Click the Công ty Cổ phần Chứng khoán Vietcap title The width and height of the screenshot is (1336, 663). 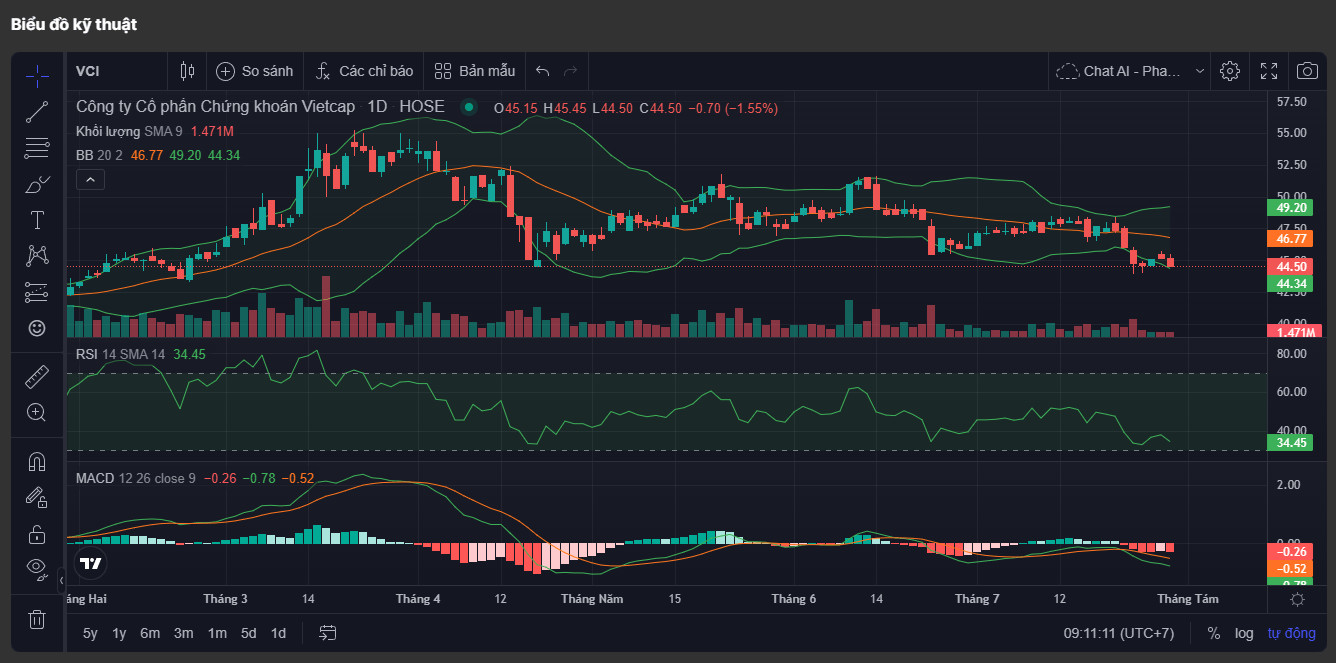[215, 107]
